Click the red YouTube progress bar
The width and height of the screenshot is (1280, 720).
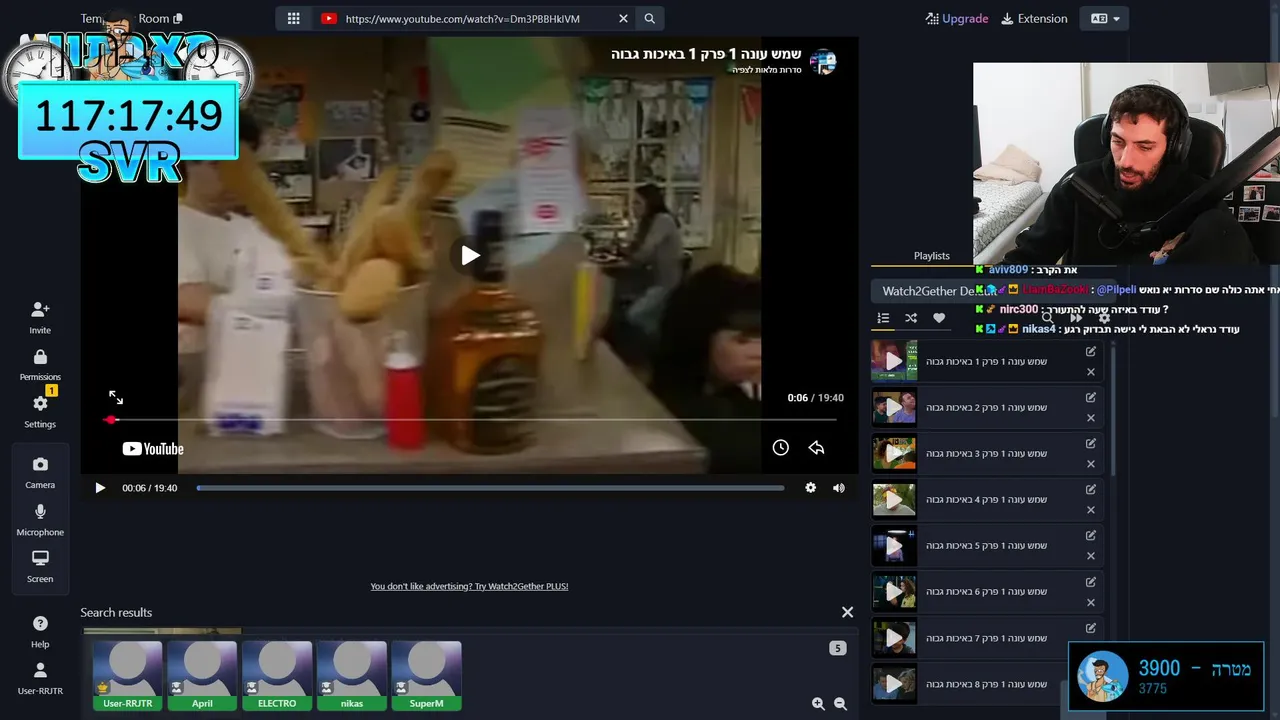coord(469,420)
